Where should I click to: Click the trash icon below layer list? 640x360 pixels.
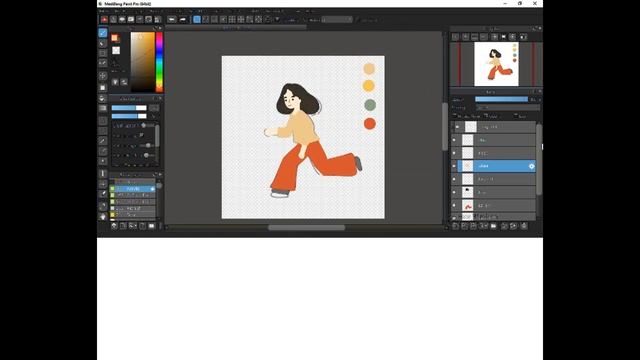coord(524,226)
